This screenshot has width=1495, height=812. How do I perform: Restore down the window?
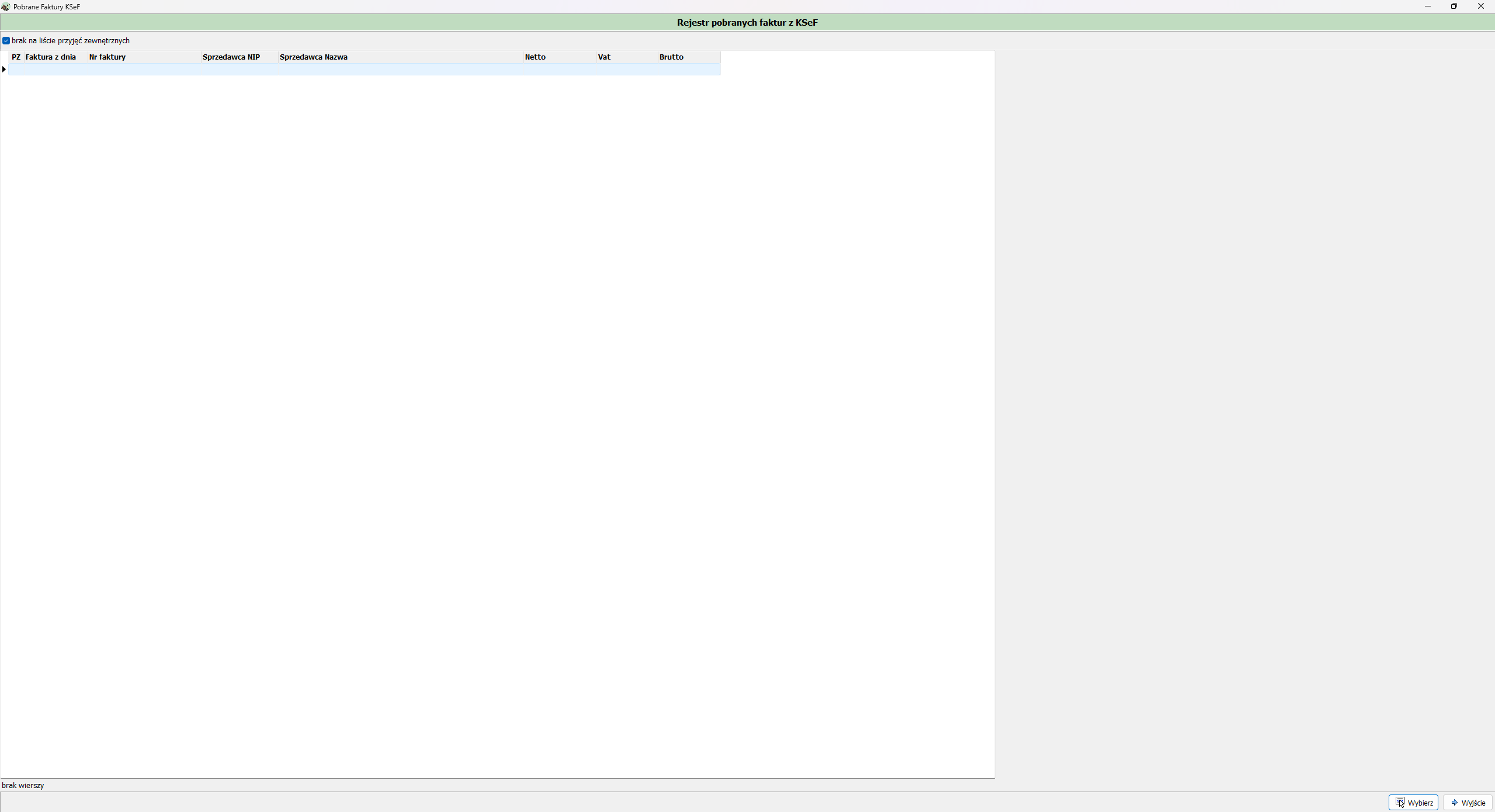click(x=1454, y=6)
